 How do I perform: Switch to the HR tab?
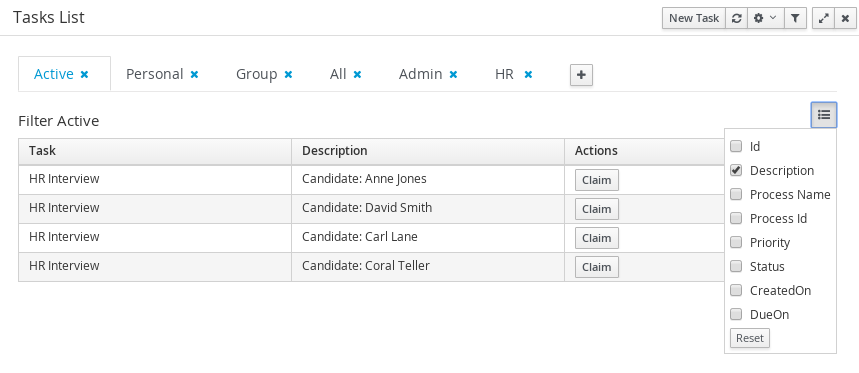pyautogui.click(x=504, y=74)
